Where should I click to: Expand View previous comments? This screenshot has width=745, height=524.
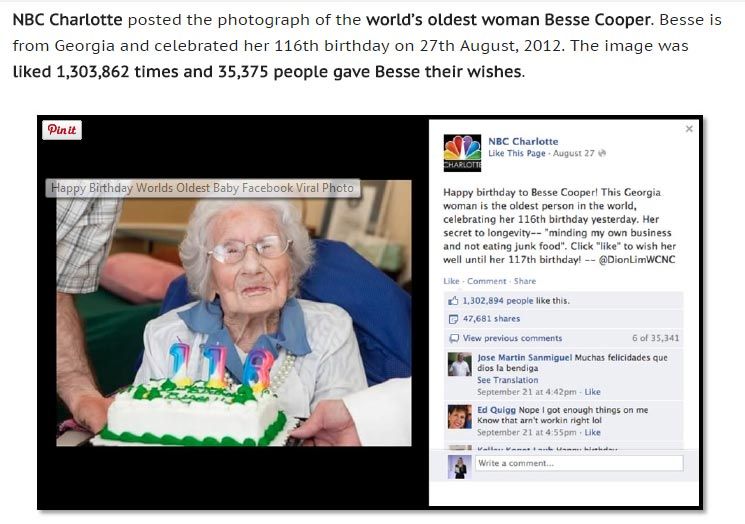(512, 338)
